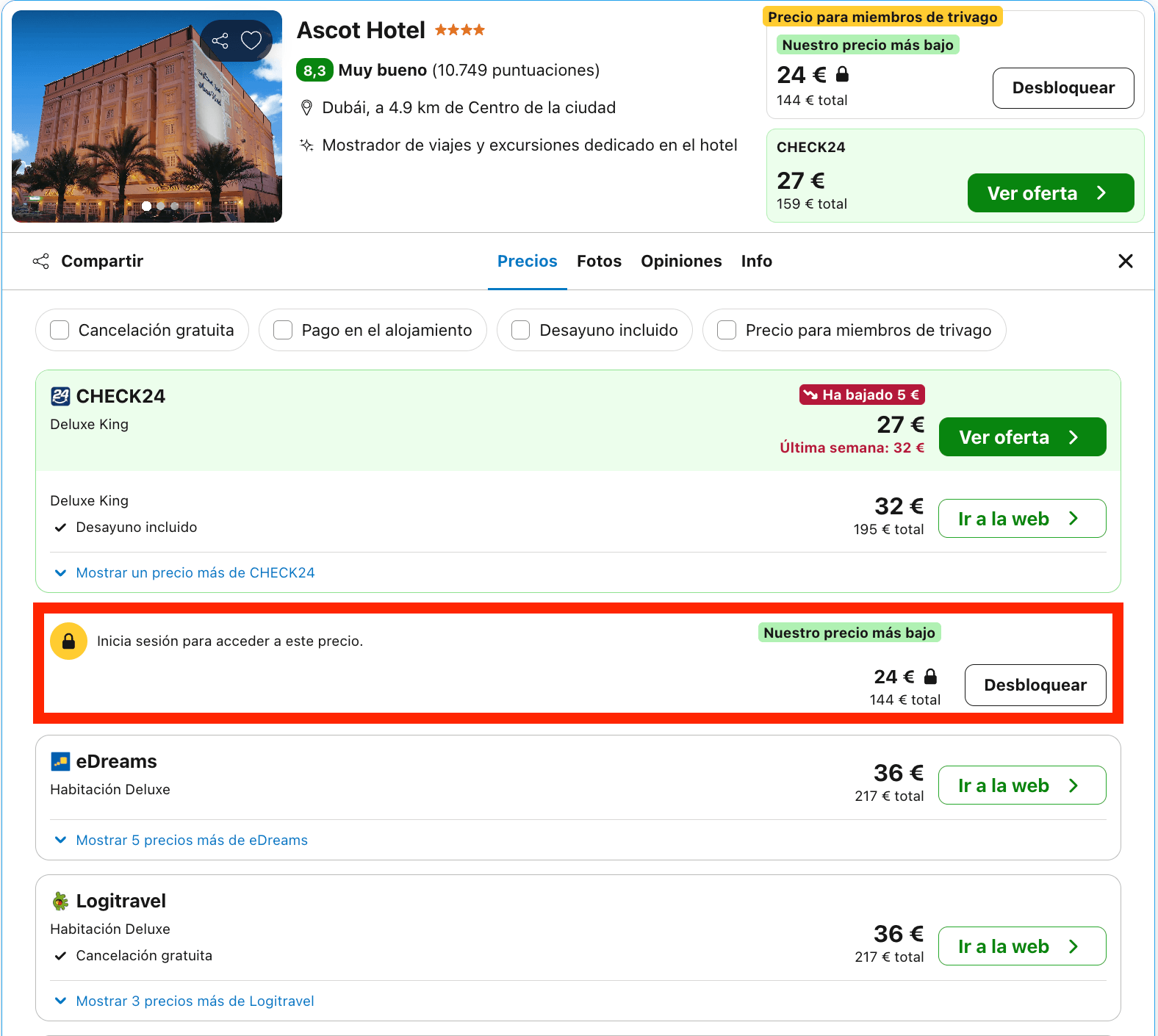
Task: Check the Desayuno incluido filter
Action: (x=521, y=330)
